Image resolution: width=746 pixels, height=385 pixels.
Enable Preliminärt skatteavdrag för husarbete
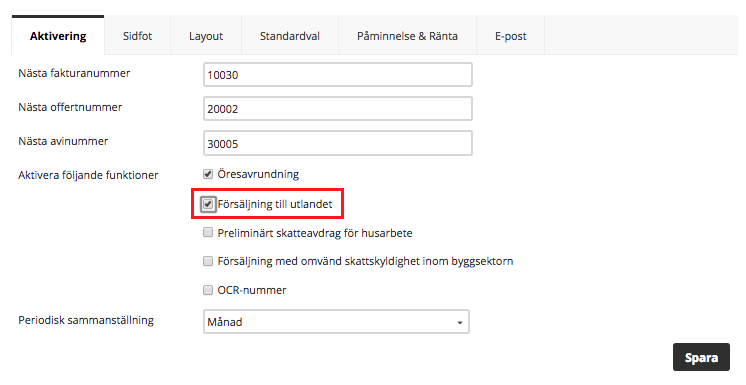pyautogui.click(x=208, y=232)
